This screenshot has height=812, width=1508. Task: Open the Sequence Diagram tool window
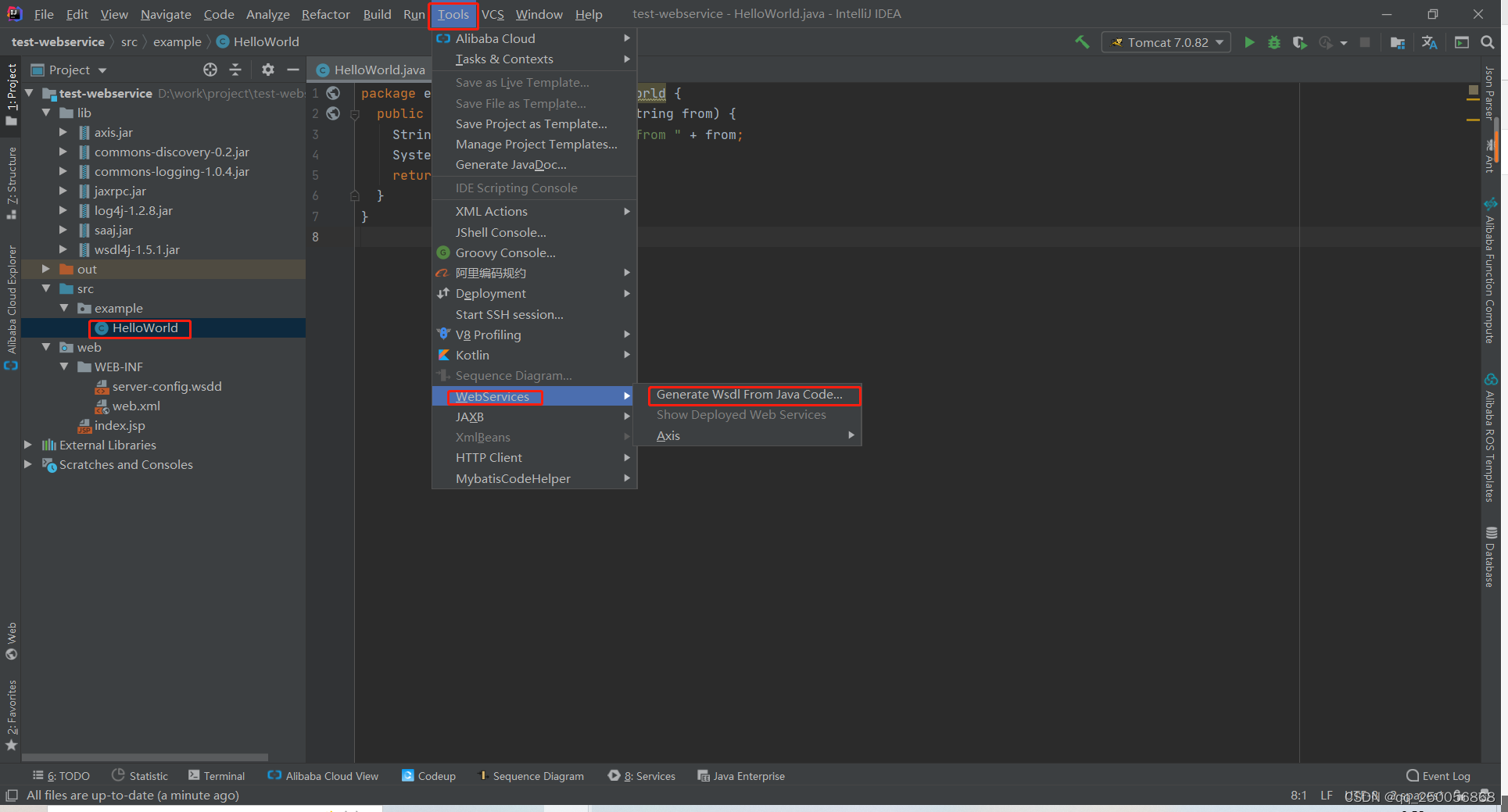tap(531, 776)
